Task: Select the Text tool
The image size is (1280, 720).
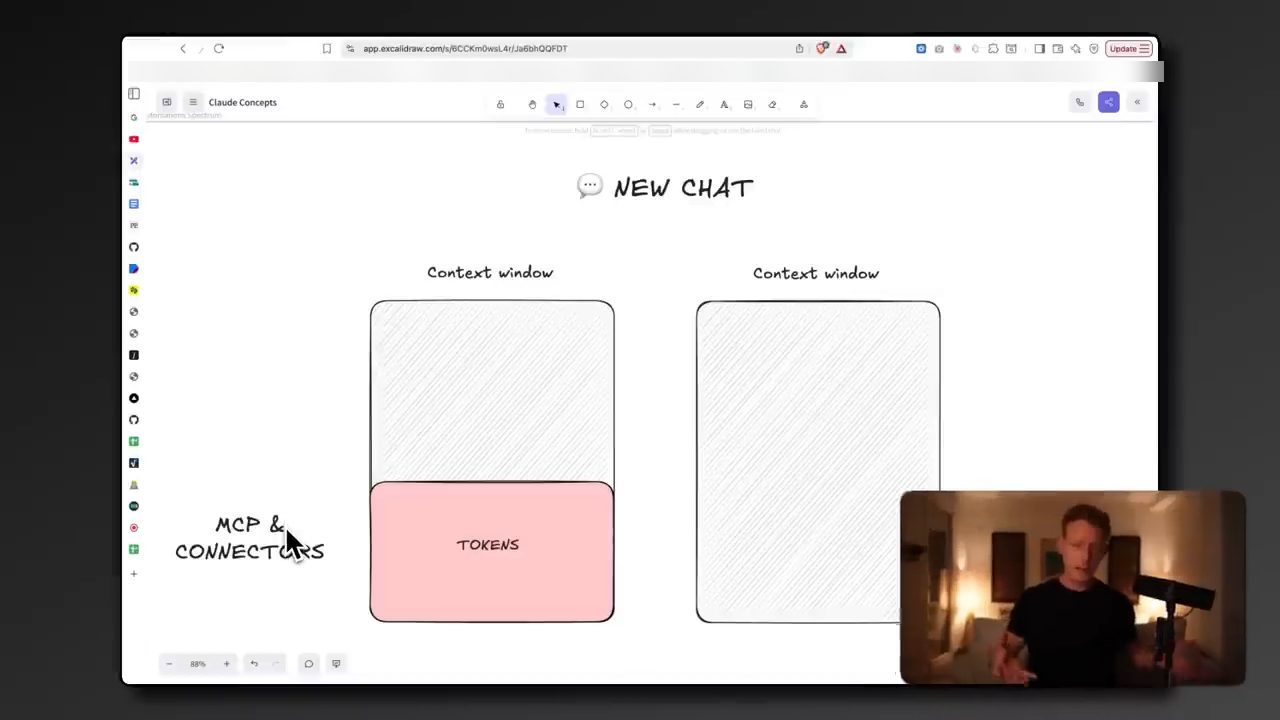Action: [724, 104]
